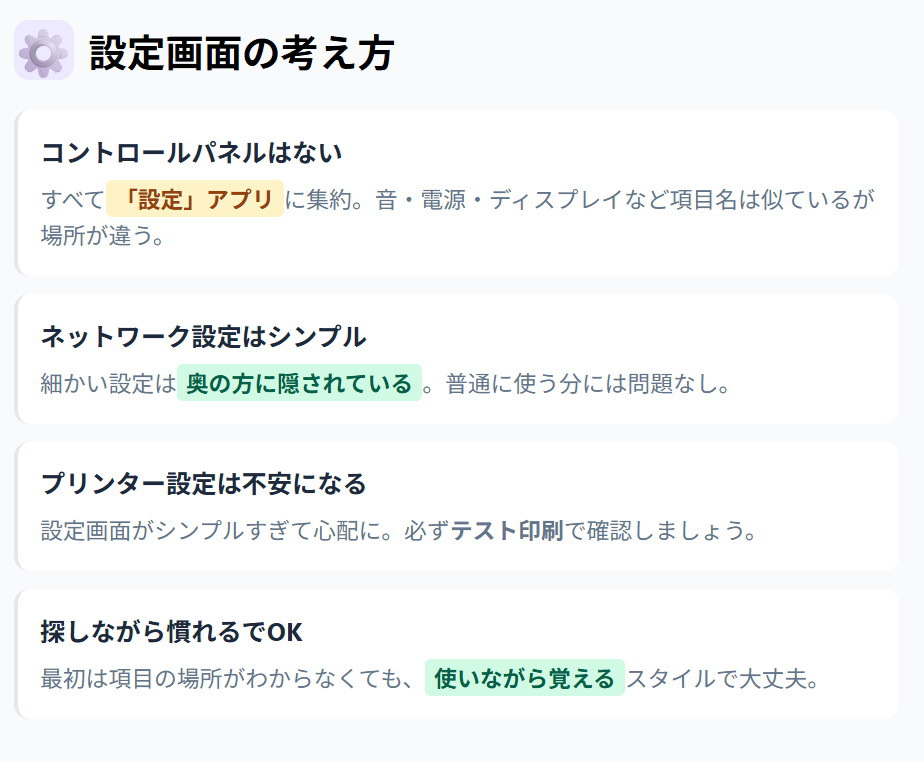The image size is (924, 762).
Task: Click the green 使いながら覚える highlight
Action: click(524, 678)
